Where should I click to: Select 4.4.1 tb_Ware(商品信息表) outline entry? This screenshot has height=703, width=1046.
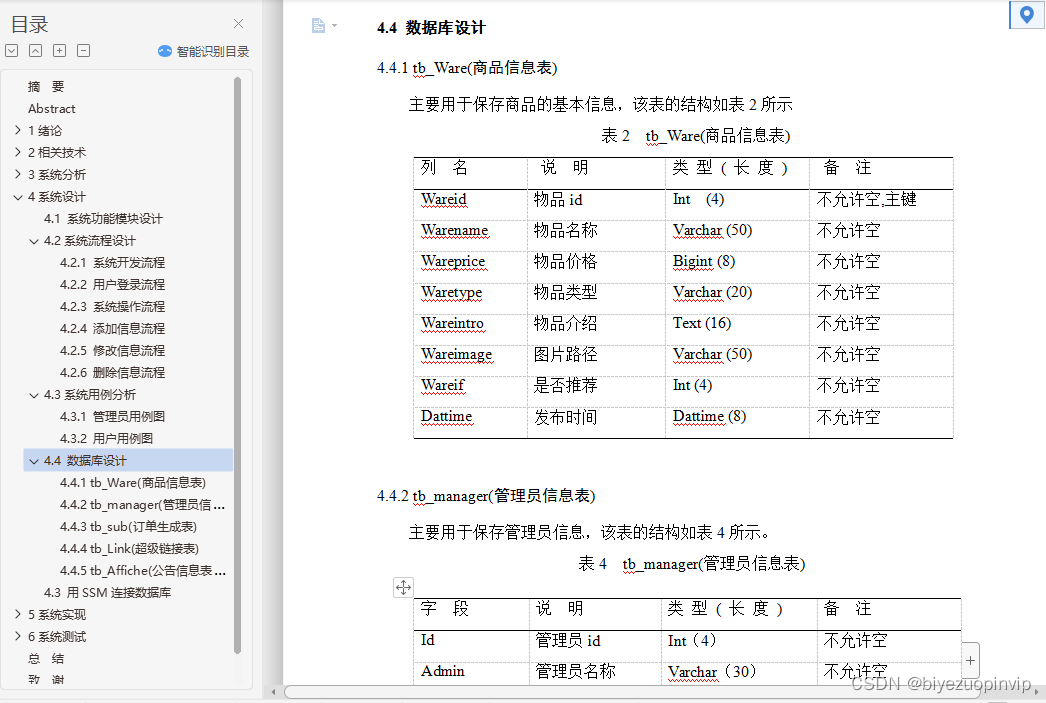coord(133,483)
